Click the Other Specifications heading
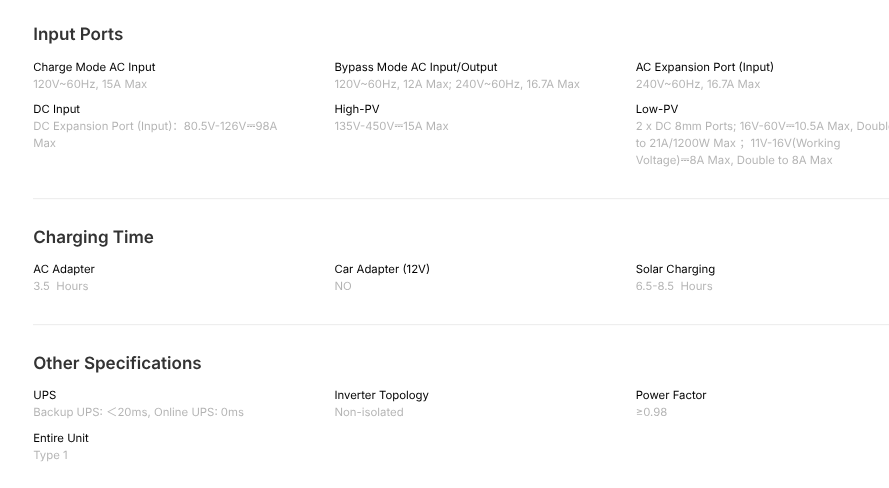The image size is (889, 488). point(117,363)
